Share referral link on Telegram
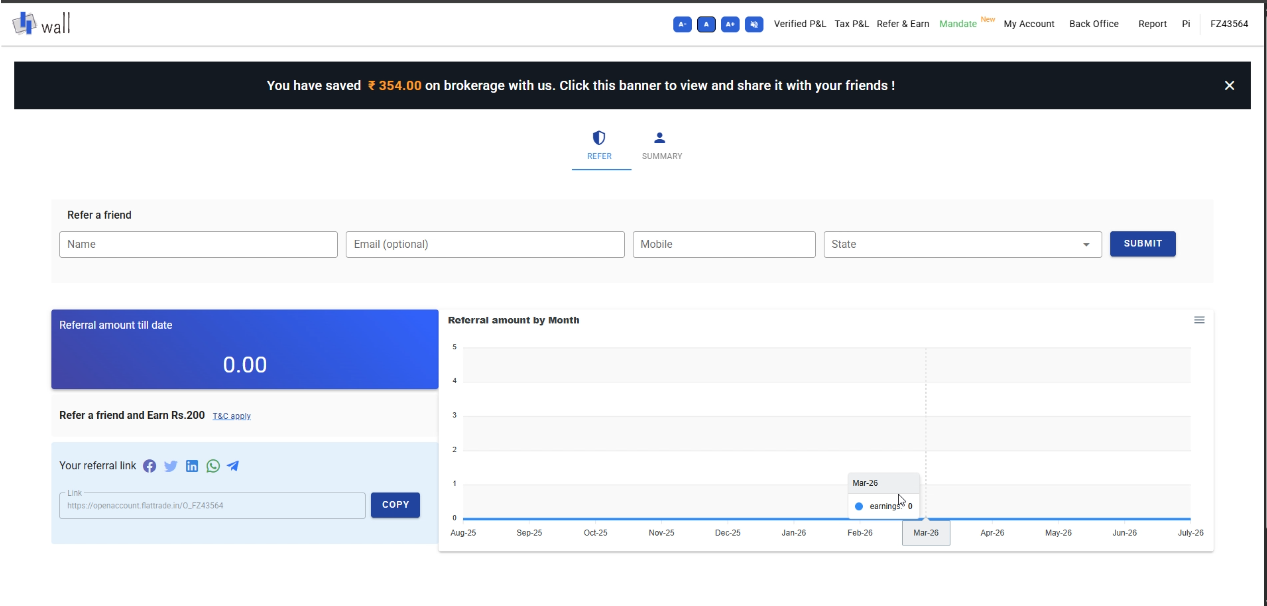 233,466
